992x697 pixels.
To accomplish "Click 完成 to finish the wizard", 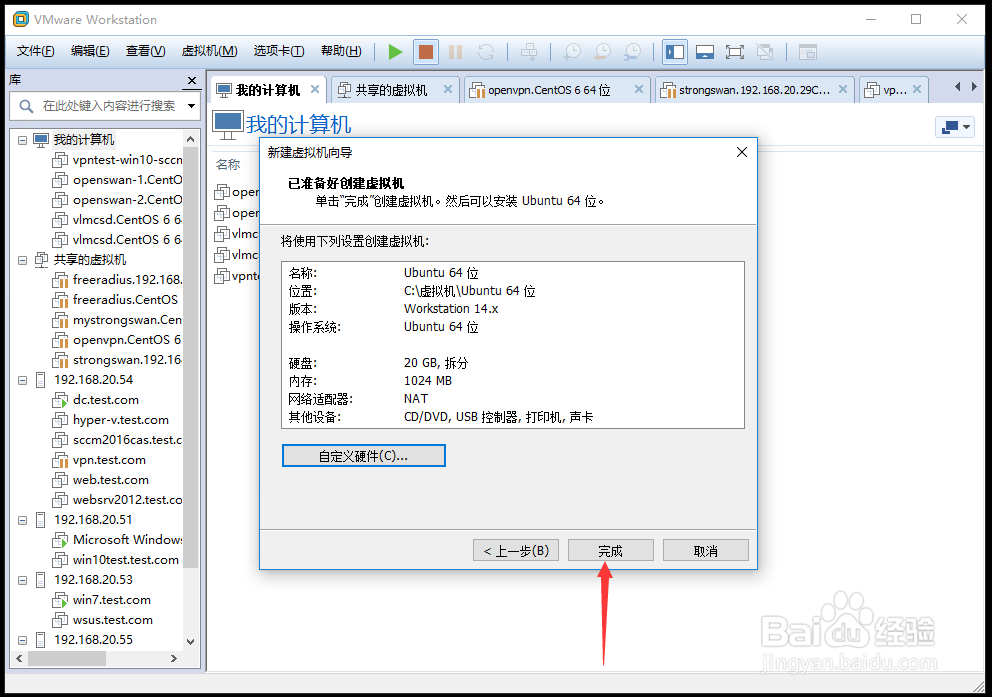I will [611, 551].
